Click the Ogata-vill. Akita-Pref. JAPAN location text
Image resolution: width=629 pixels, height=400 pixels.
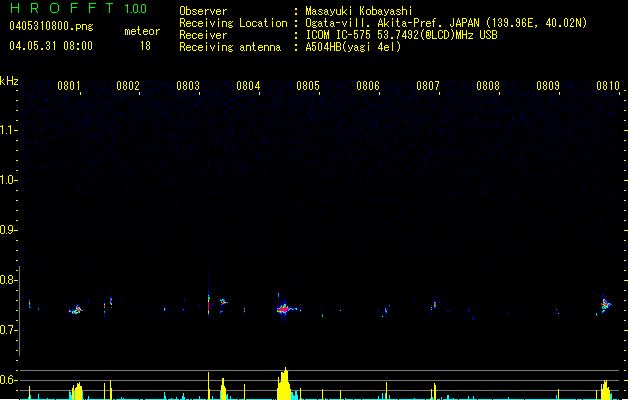446,23
